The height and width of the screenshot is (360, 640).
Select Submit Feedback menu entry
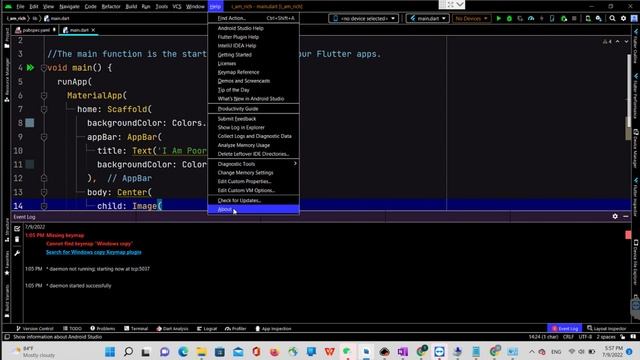point(253,119)
